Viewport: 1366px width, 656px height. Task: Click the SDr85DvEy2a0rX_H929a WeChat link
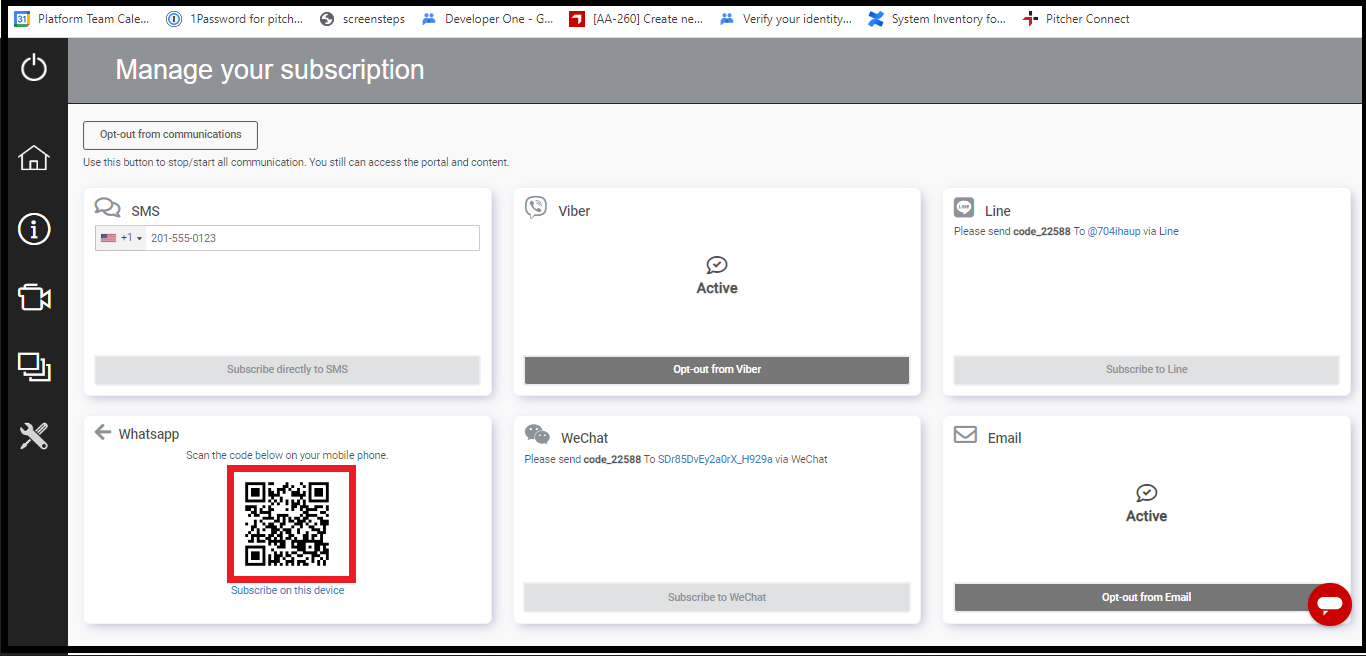715,460
